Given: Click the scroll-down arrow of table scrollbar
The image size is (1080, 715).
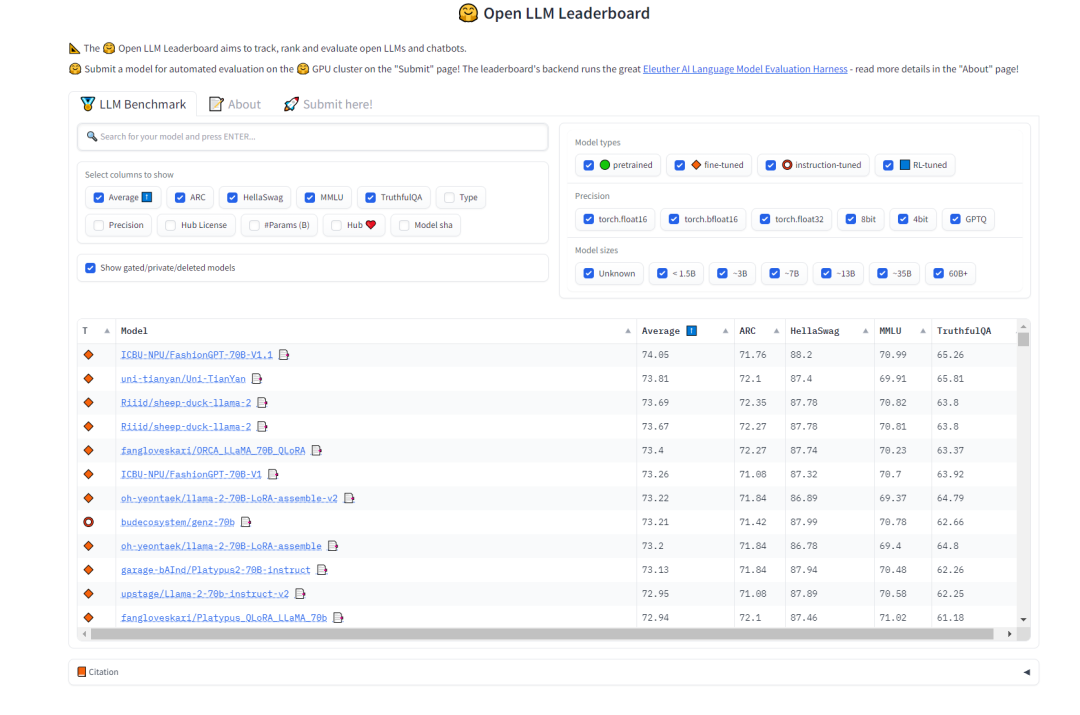Looking at the screenshot, I should coord(1024,619).
